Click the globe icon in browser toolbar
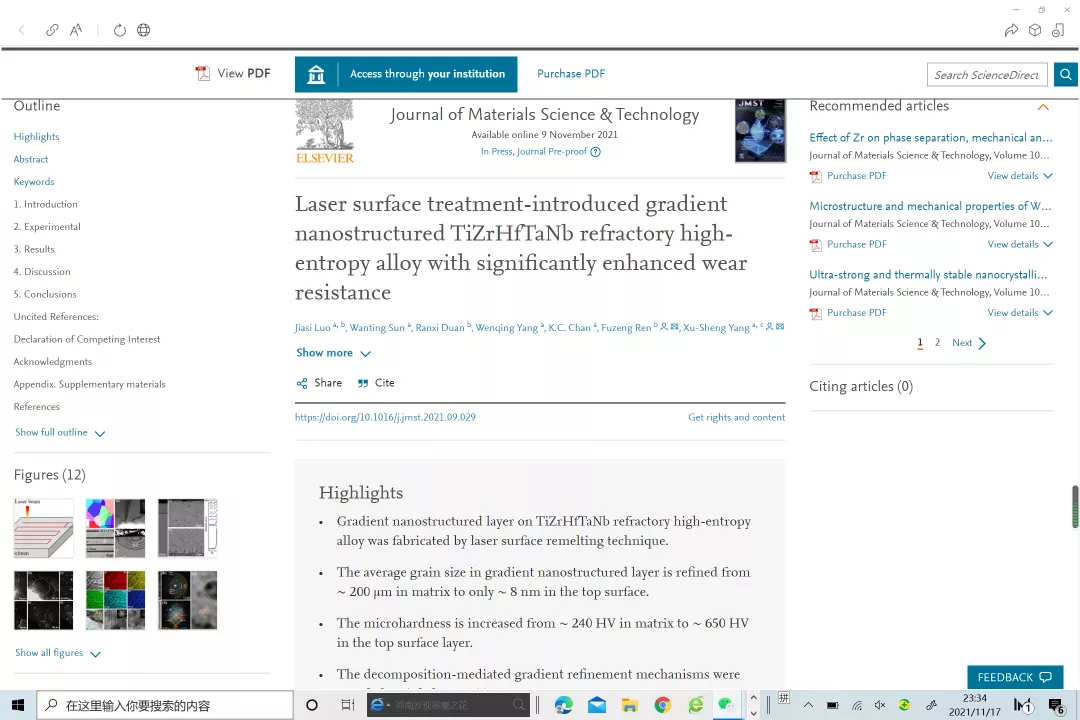 pos(144,30)
